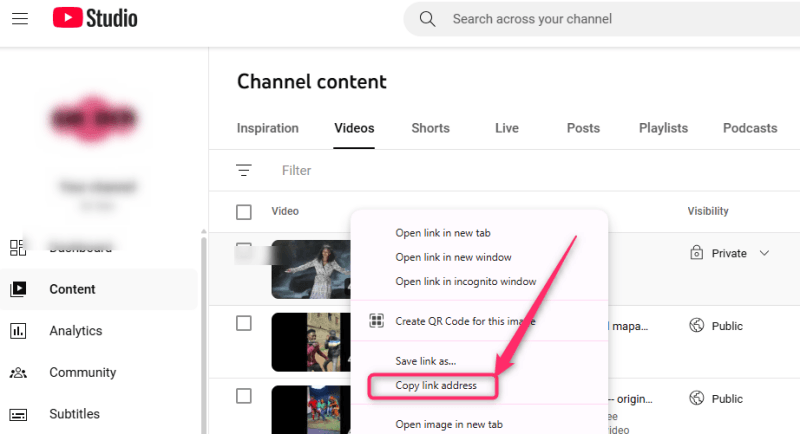Select the third video's checkbox
This screenshot has width=800, height=434.
click(244, 396)
